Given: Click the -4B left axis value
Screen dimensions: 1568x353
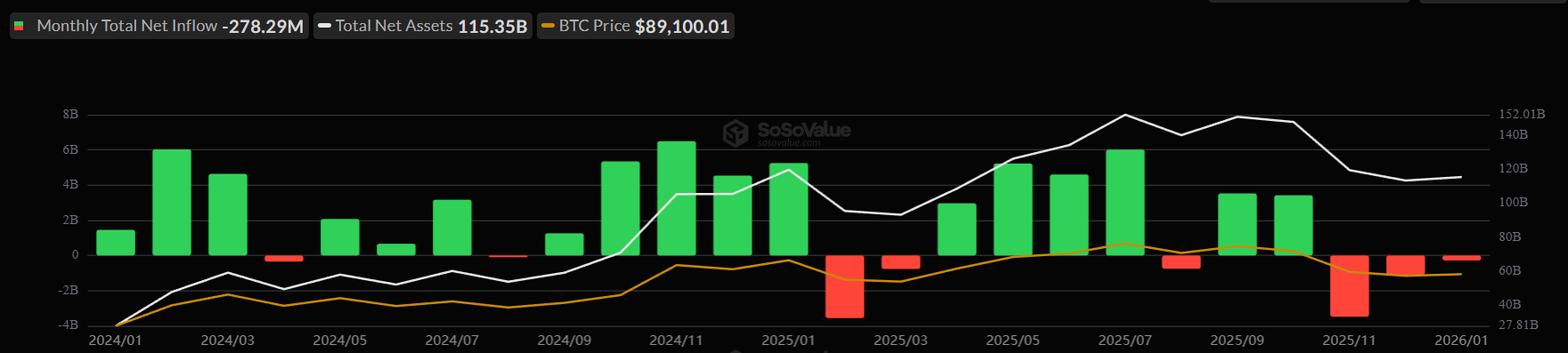Looking at the screenshot, I should click(x=69, y=325).
